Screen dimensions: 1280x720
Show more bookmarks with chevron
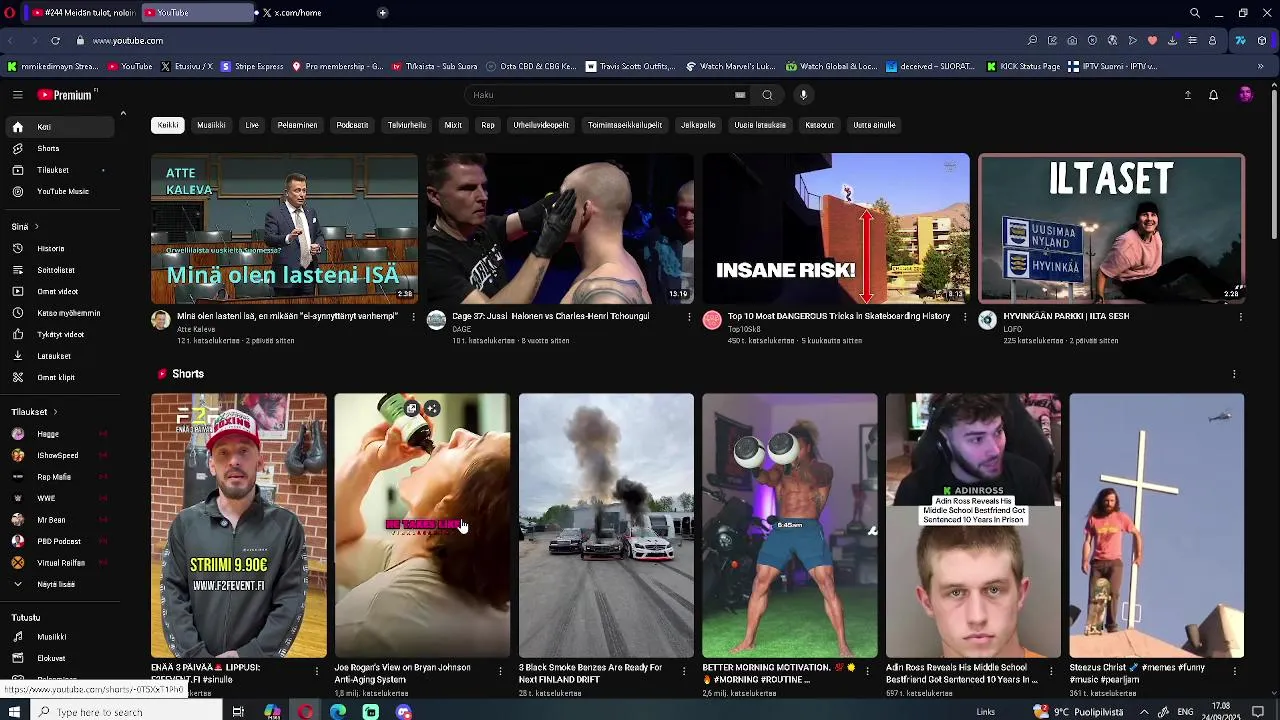tap(1260, 67)
